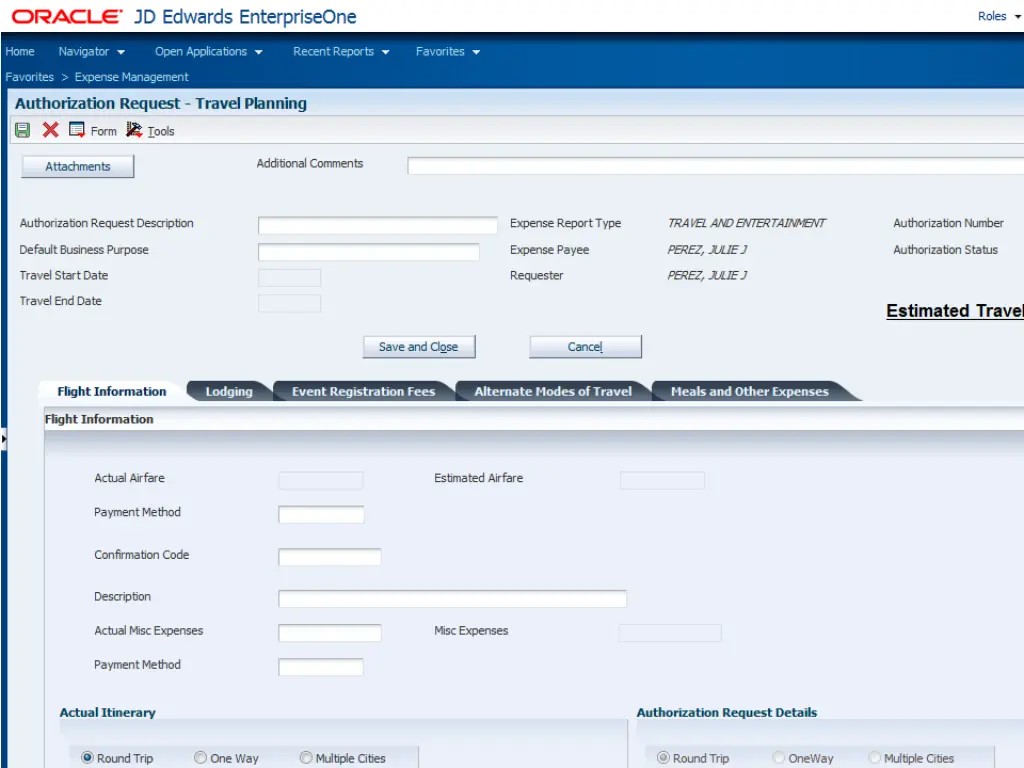Expand the Recent Reports dropdown
The width and height of the screenshot is (1024, 768).
tap(341, 52)
